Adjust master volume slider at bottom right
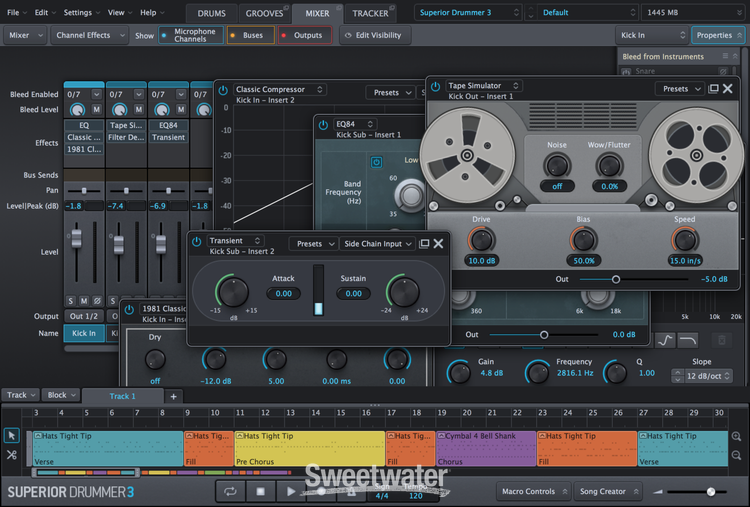750x507 pixels. (x=711, y=492)
